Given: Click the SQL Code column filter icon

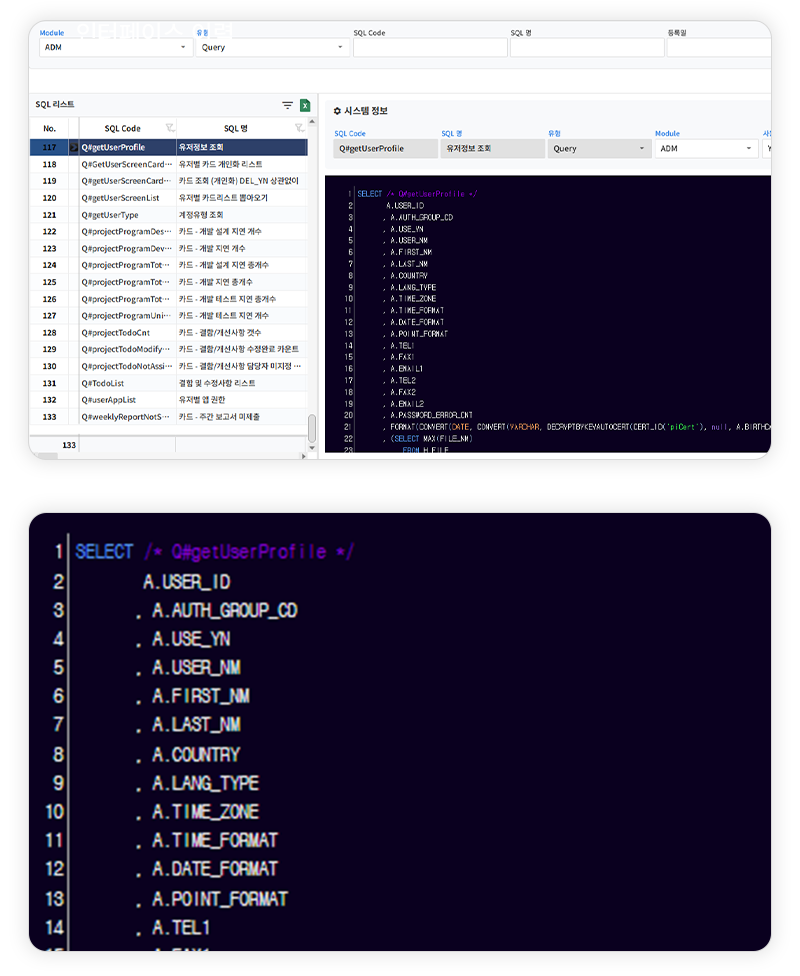Looking at the screenshot, I should tap(170, 128).
